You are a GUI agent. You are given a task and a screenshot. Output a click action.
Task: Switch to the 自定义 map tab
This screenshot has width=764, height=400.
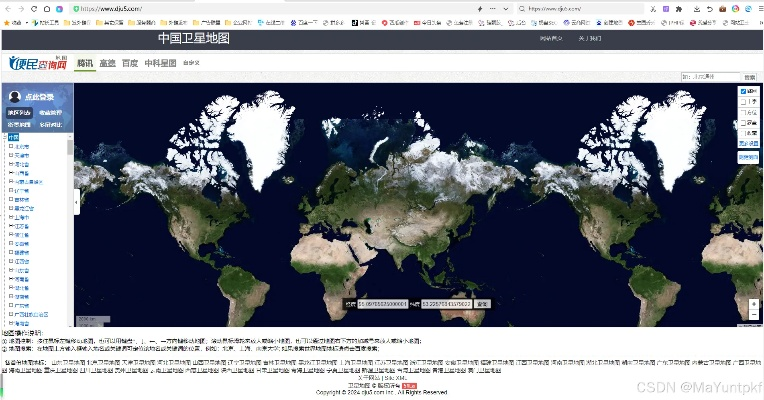[x=191, y=63]
